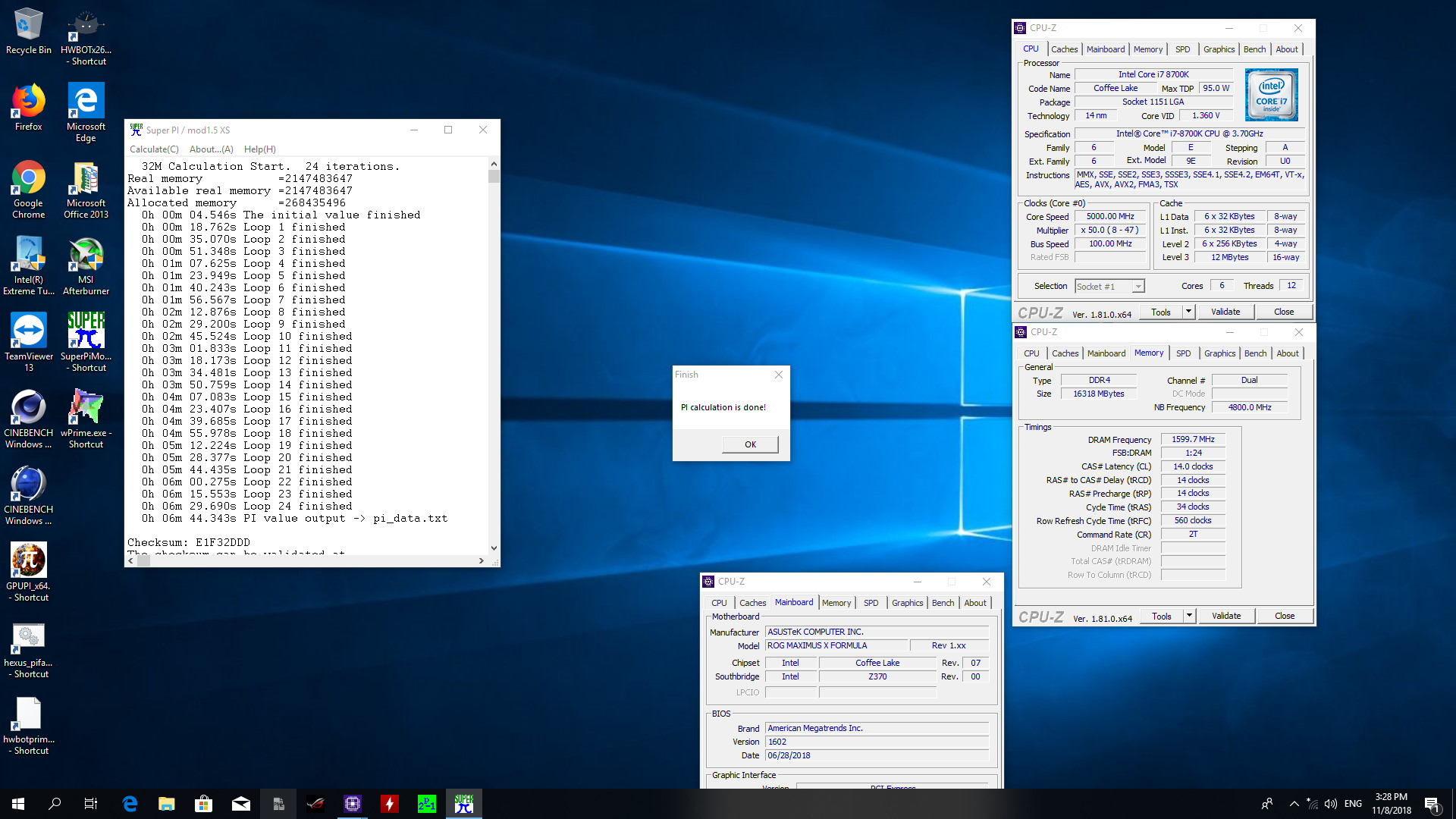Open the Windows Start menu
This screenshot has width=1456, height=819.
click(x=18, y=804)
